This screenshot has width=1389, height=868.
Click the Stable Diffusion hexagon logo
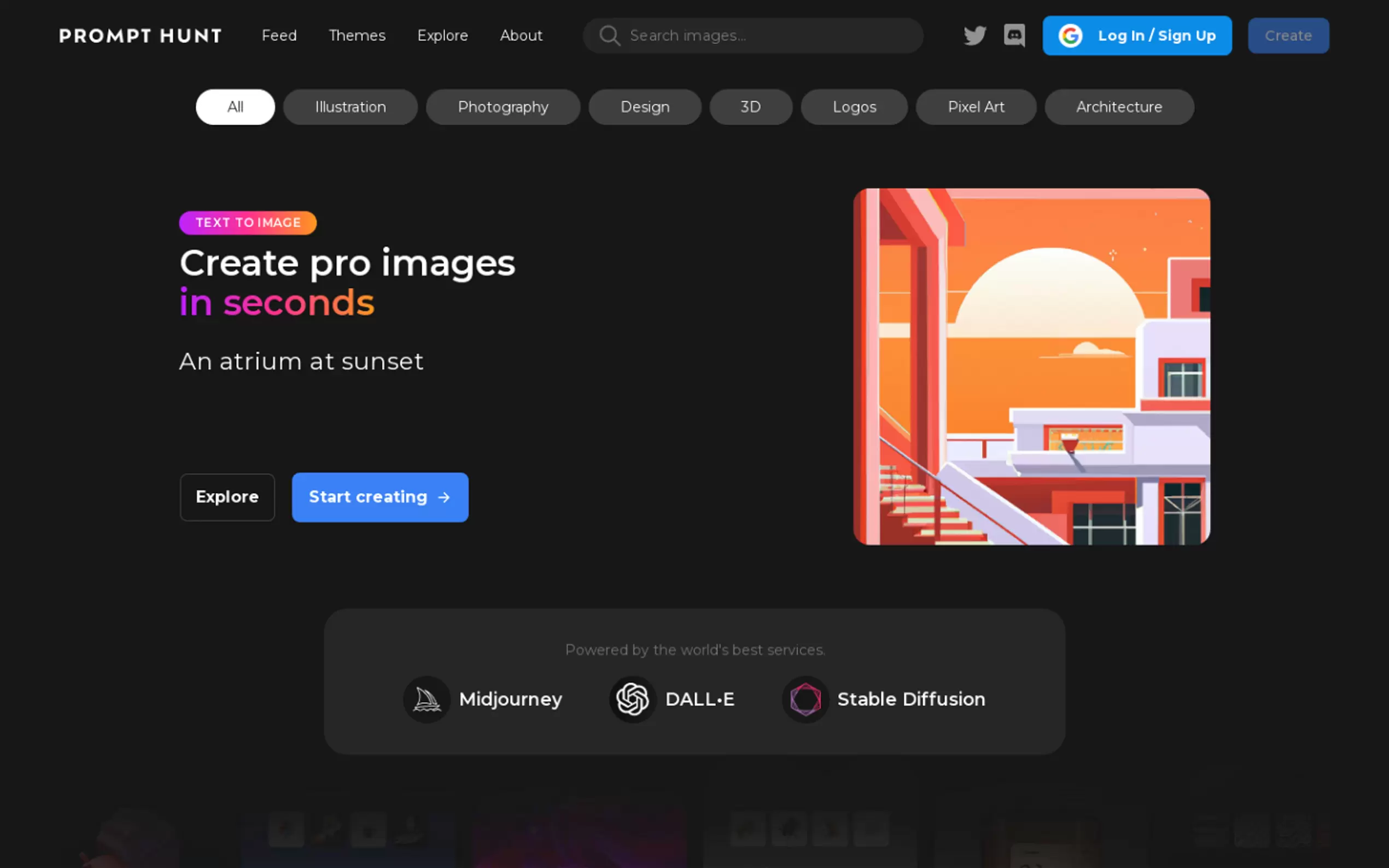(x=805, y=699)
